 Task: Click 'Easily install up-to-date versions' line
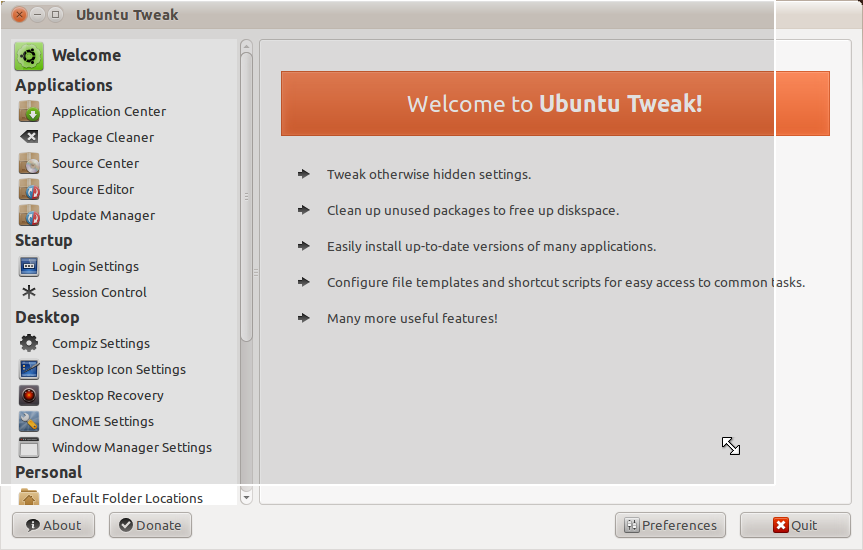coord(491,246)
